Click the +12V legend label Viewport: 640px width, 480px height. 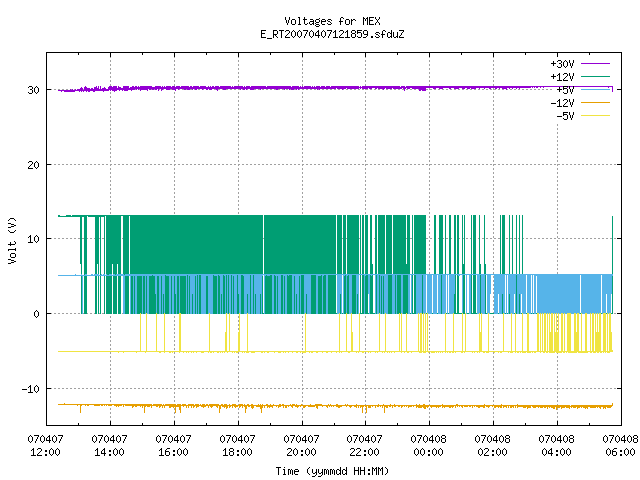click(x=562, y=77)
